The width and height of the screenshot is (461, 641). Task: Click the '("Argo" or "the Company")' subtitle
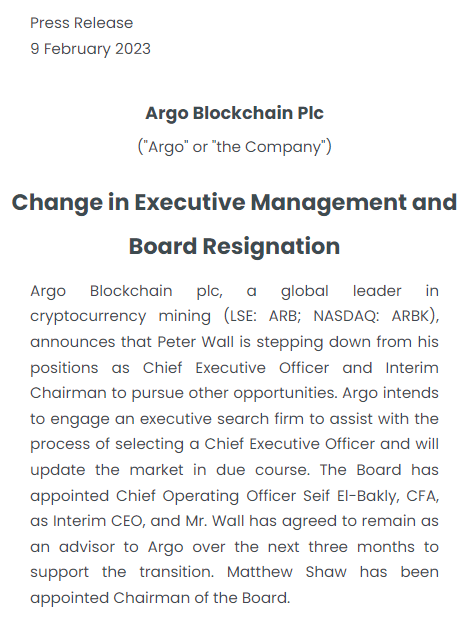(x=235, y=146)
